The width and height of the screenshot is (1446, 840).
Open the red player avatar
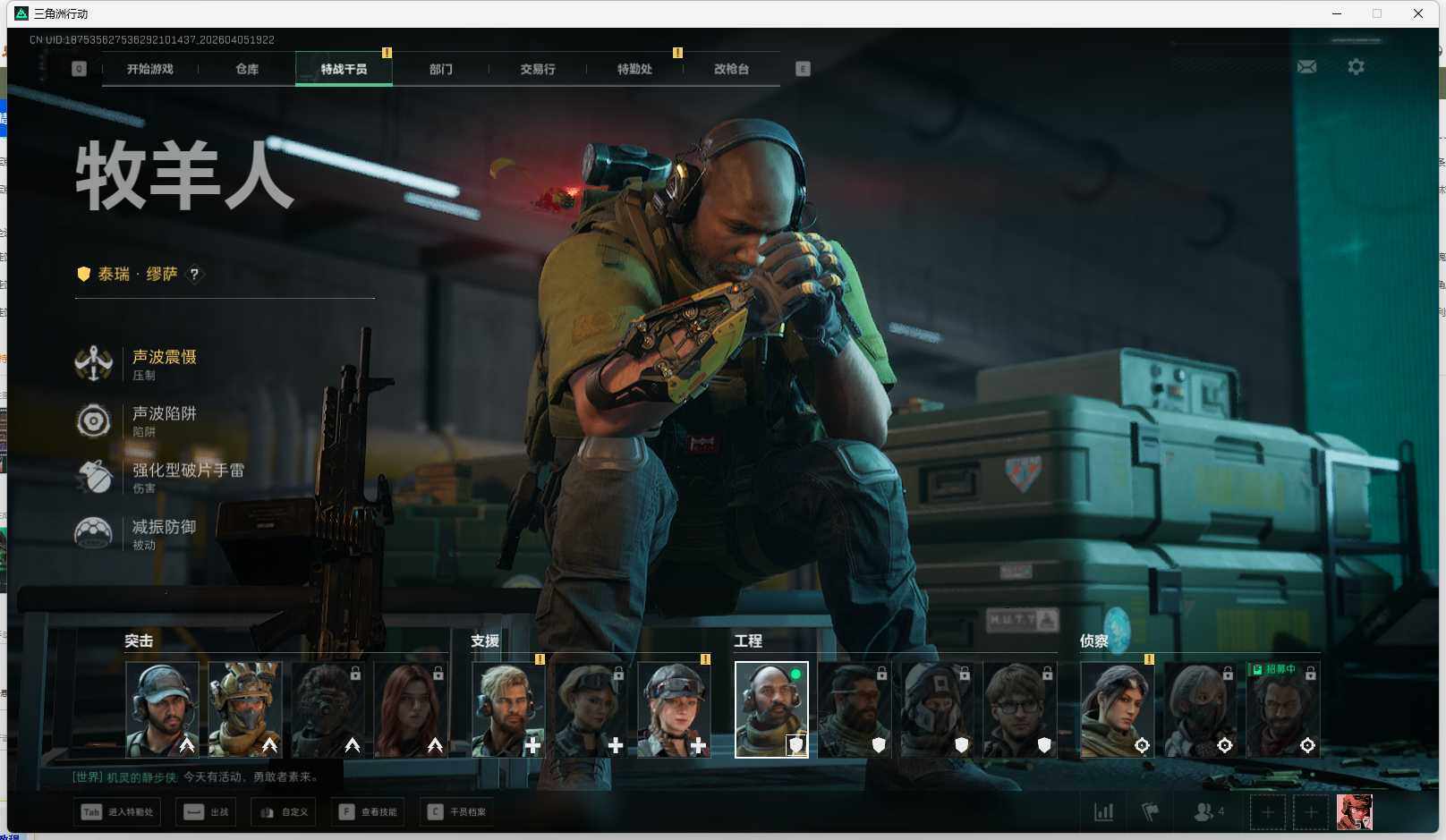pos(1355,812)
